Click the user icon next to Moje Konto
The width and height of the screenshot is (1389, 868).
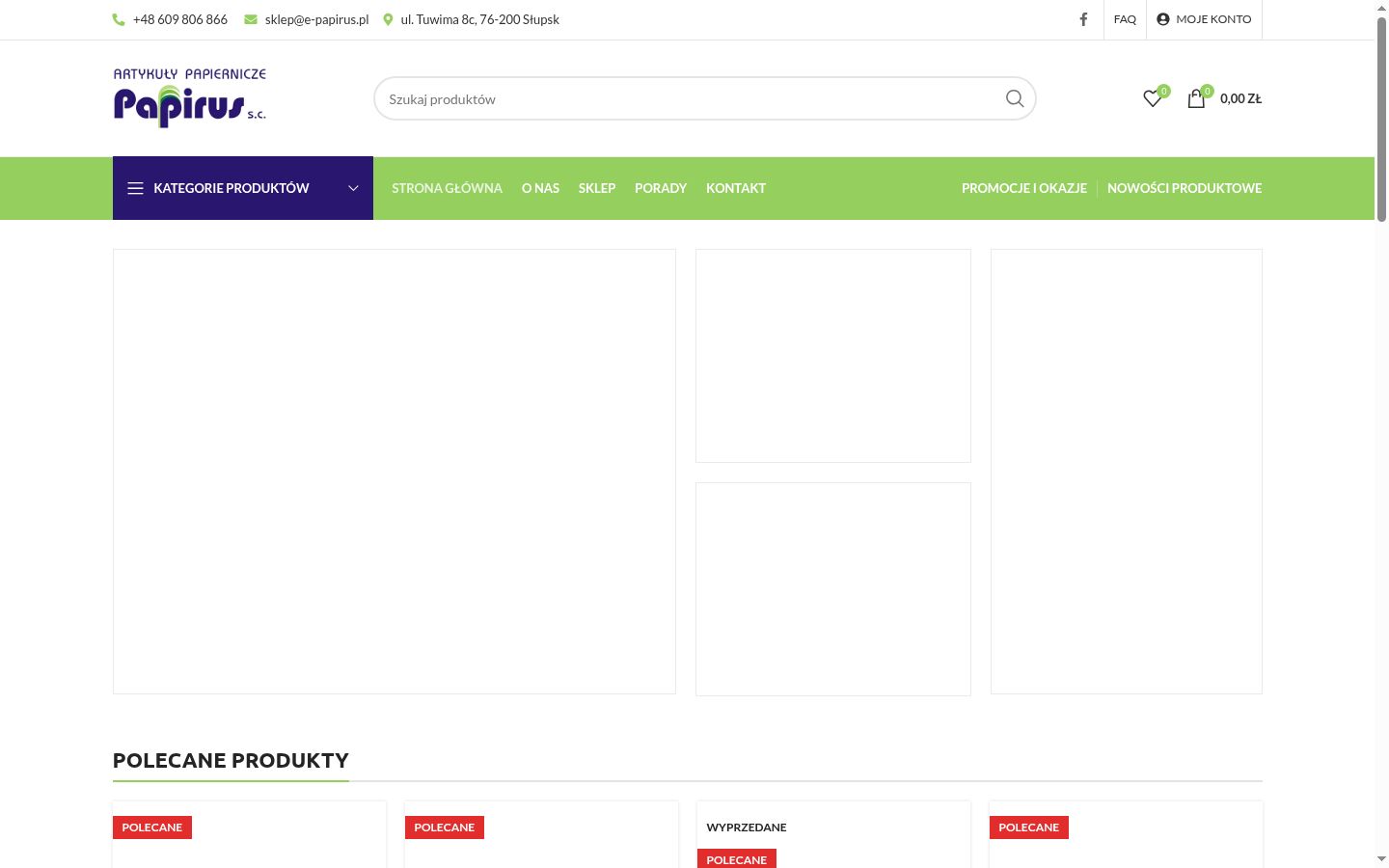[x=1163, y=19]
